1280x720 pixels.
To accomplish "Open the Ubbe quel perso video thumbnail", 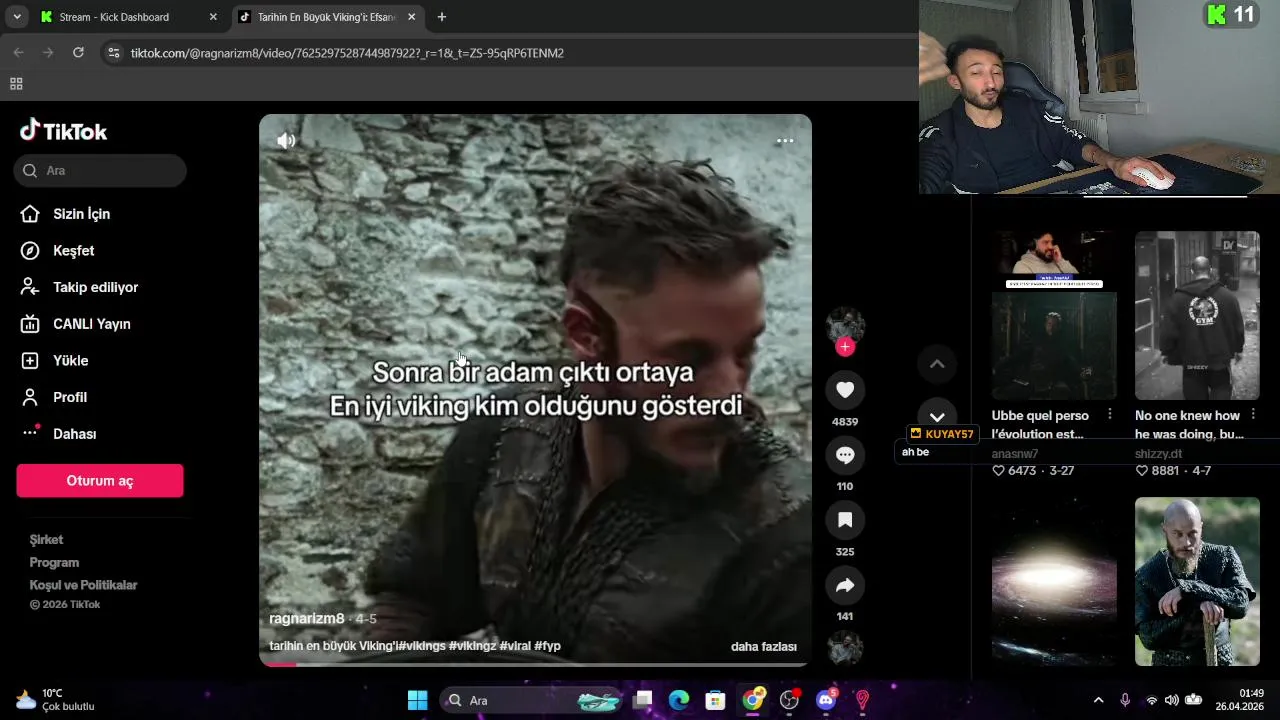I will (1054, 316).
